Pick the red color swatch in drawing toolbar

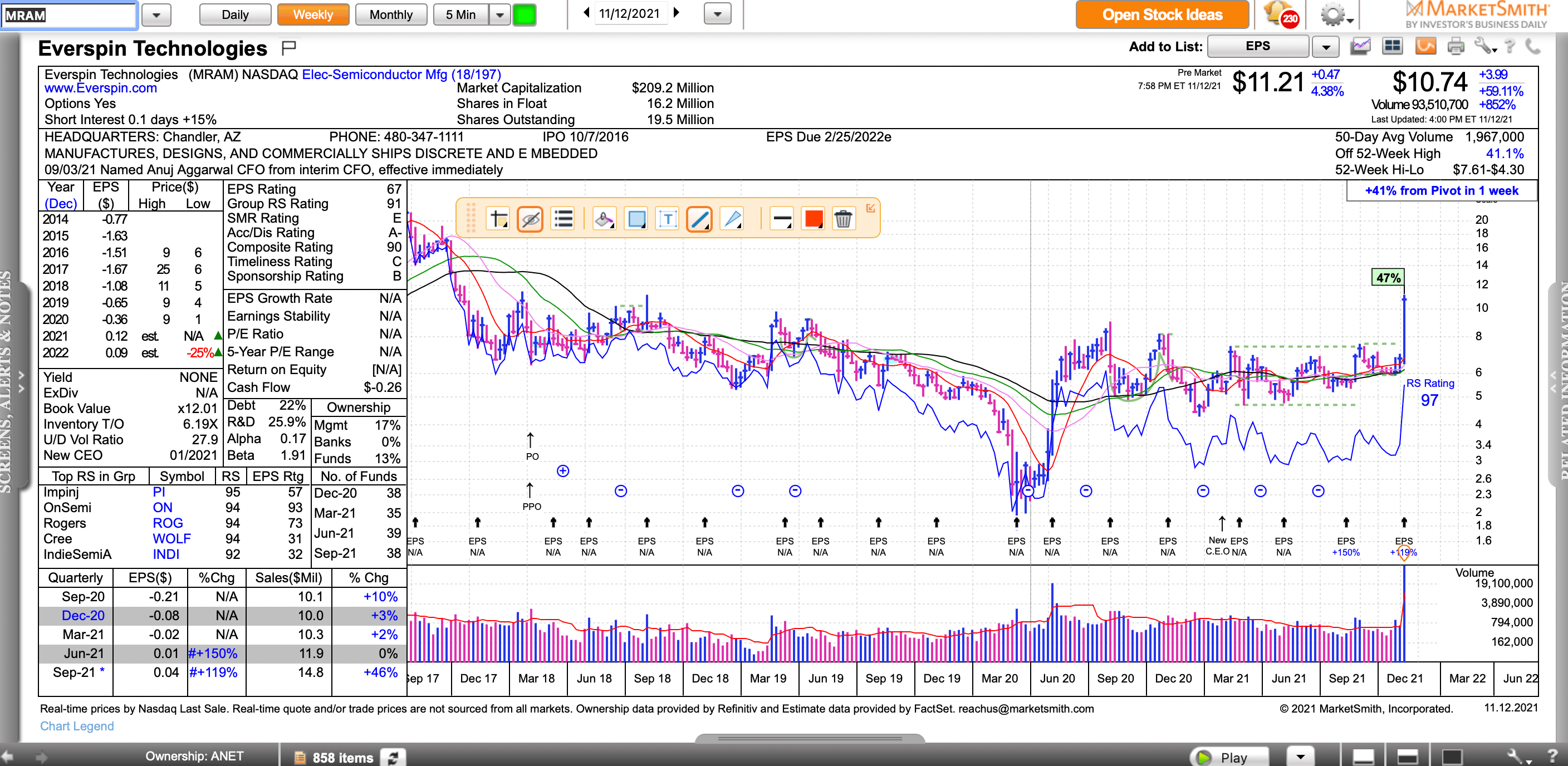click(813, 219)
